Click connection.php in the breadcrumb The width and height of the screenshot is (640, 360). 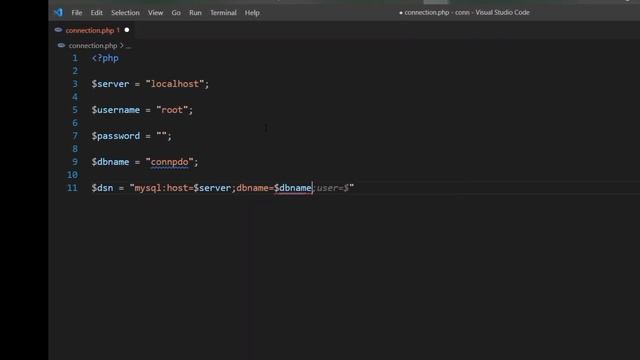click(x=93, y=46)
